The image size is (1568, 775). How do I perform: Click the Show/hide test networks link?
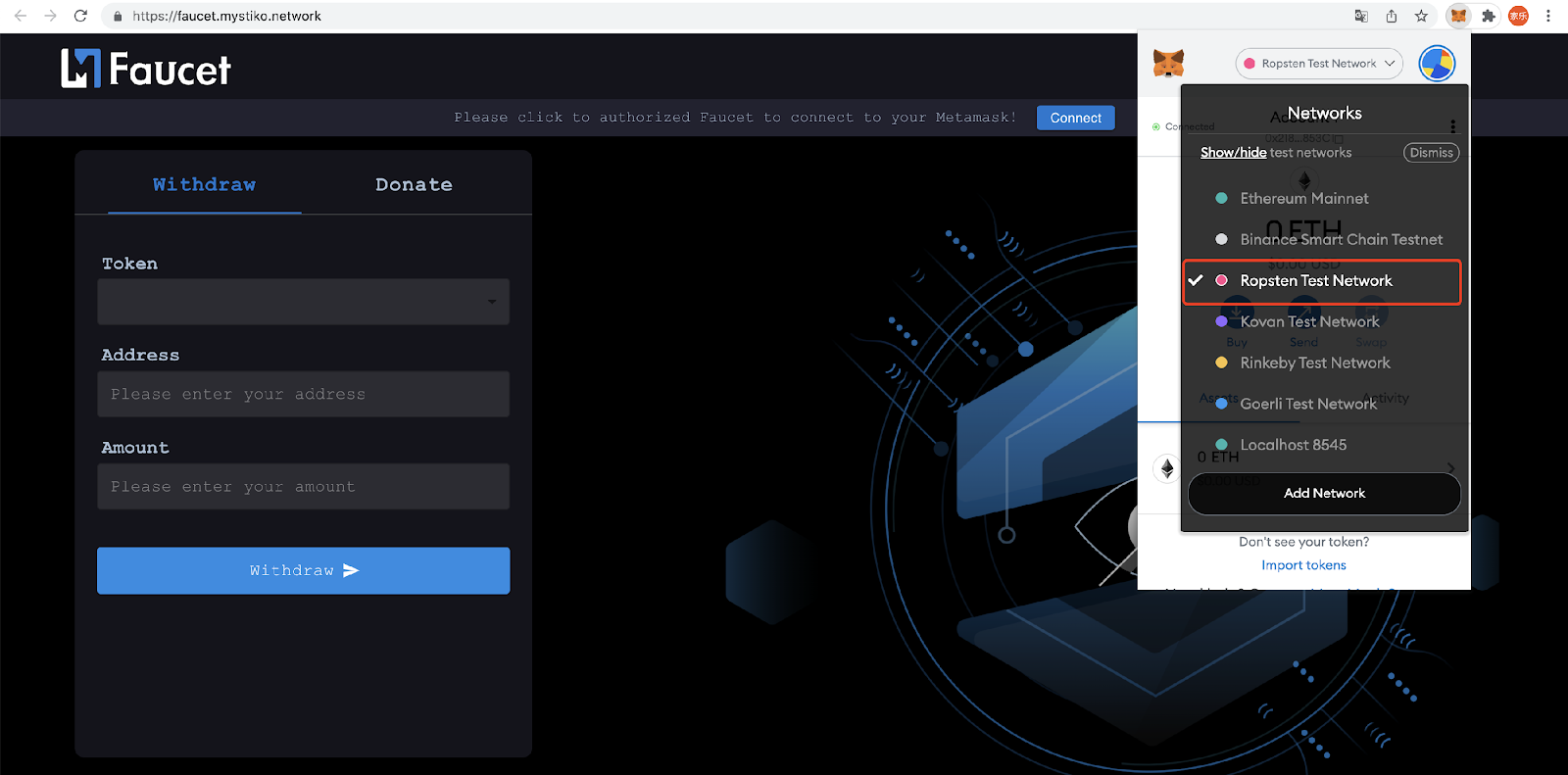point(1233,153)
